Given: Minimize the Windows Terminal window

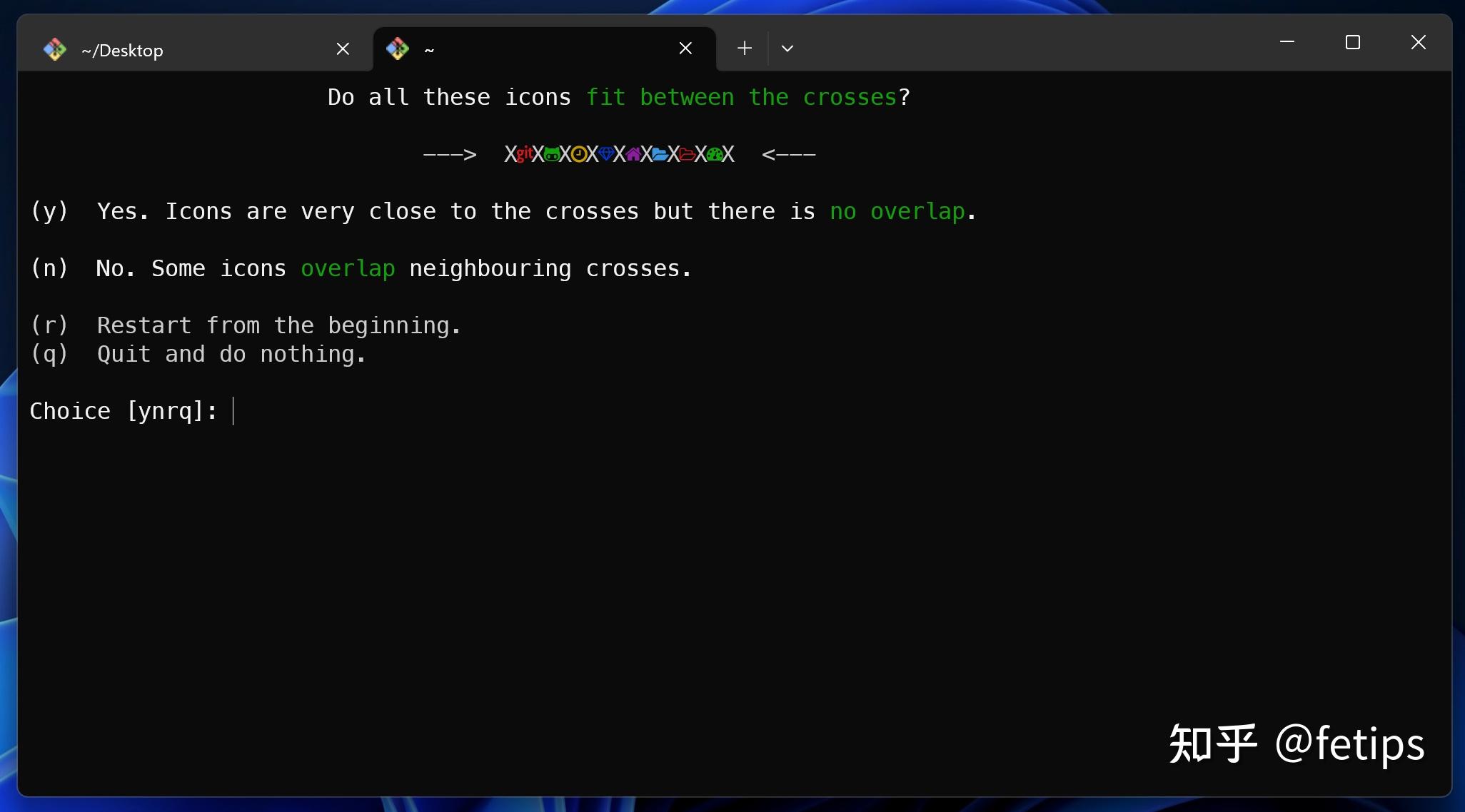Looking at the screenshot, I should [1287, 42].
